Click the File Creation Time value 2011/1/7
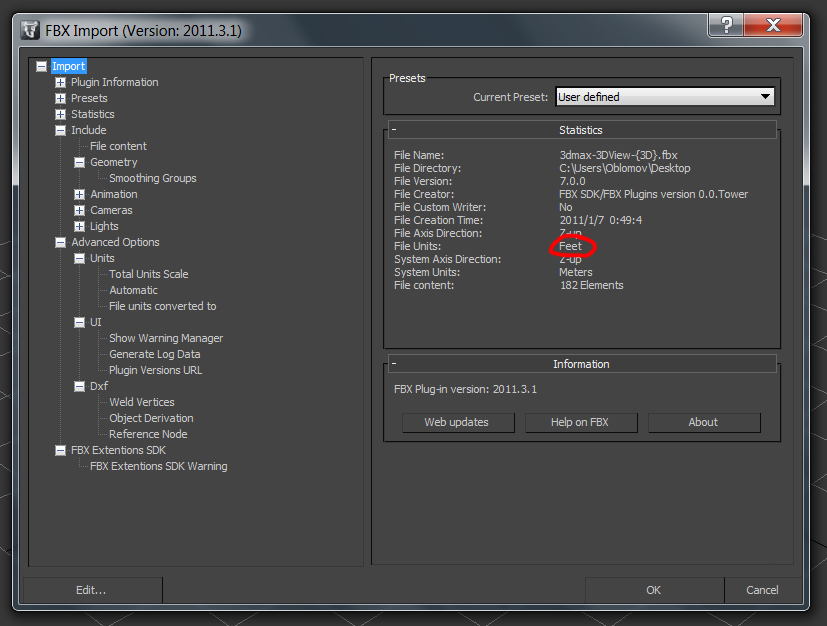827x626 pixels. tap(600, 220)
